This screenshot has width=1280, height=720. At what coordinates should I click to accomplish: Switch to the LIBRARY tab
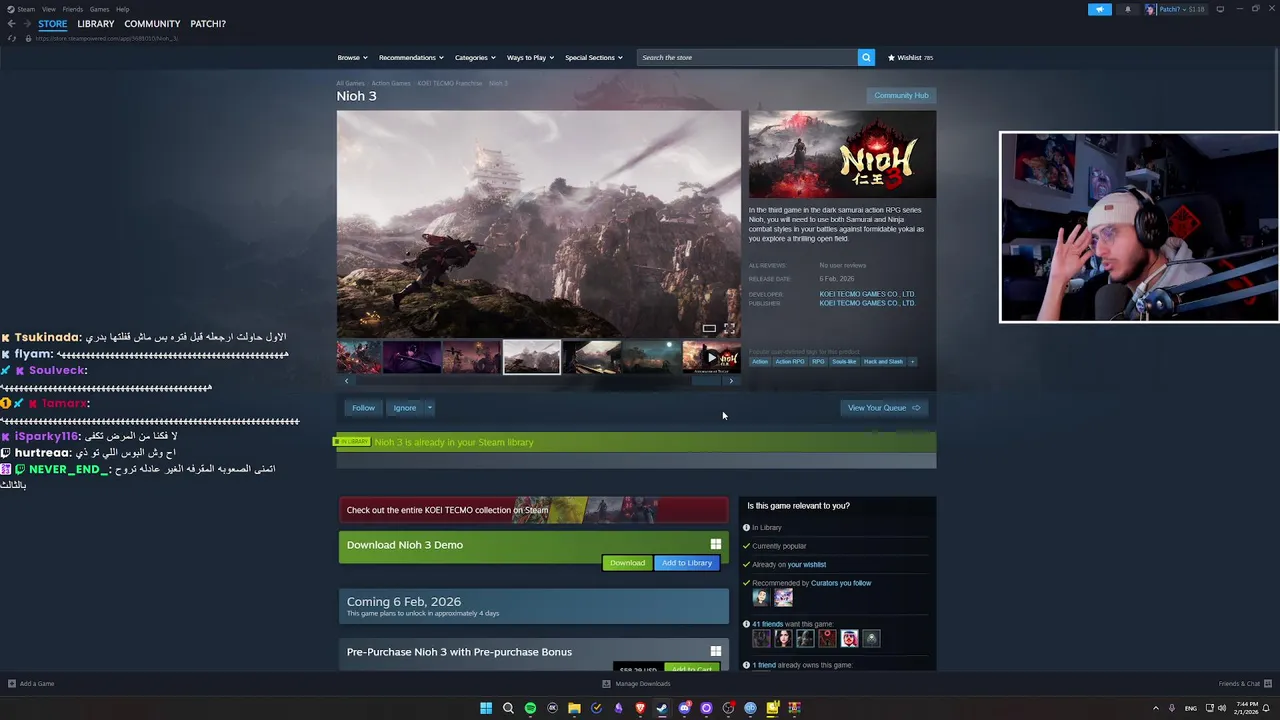coord(96,24)
